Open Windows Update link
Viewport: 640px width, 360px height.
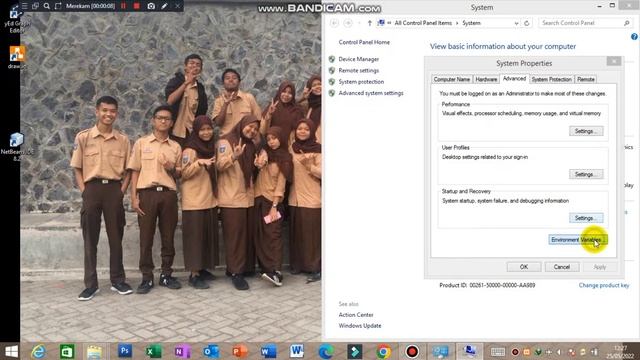coord(360,326)
